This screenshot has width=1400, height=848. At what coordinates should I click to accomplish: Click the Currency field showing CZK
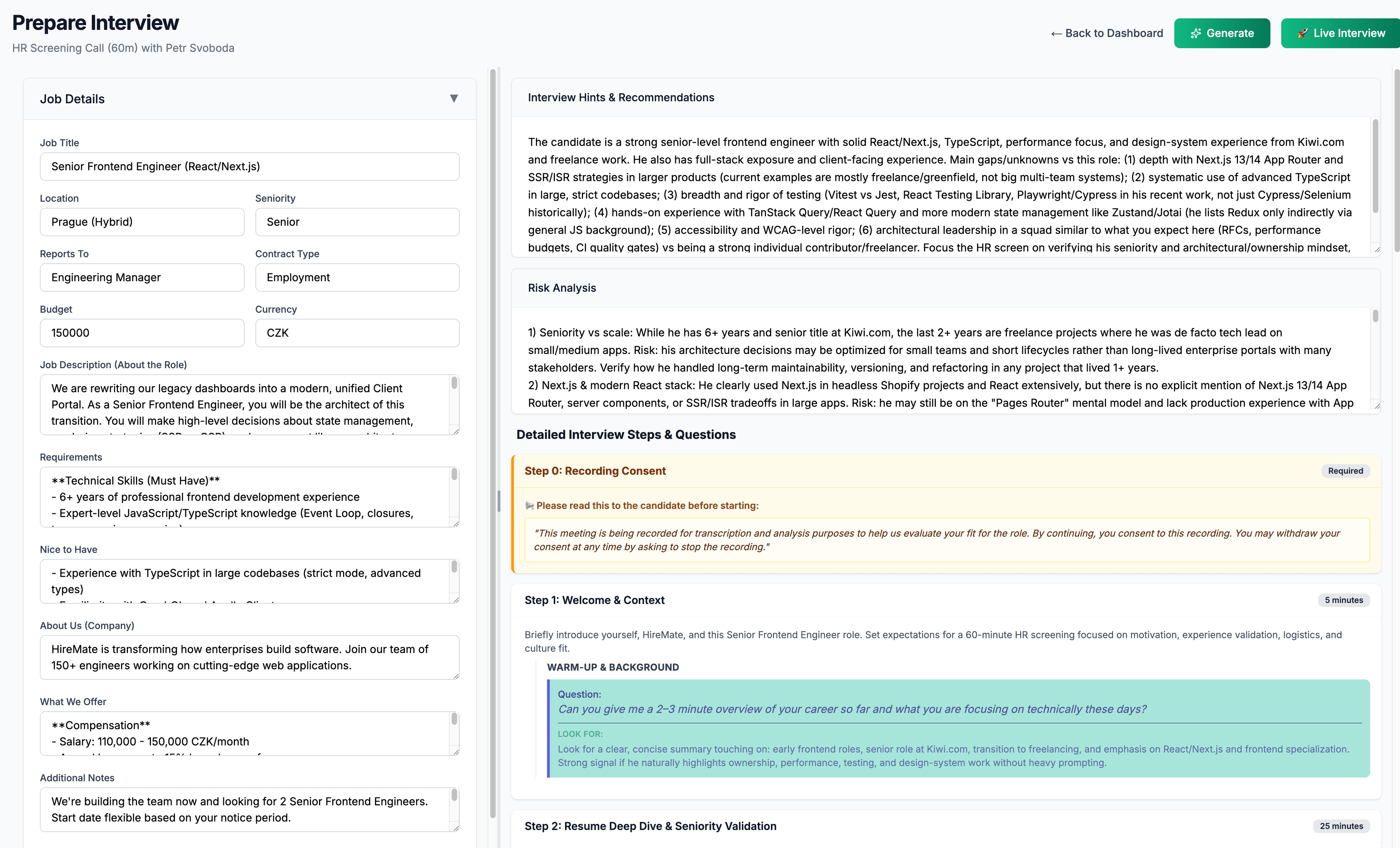(x=357, y=333)
